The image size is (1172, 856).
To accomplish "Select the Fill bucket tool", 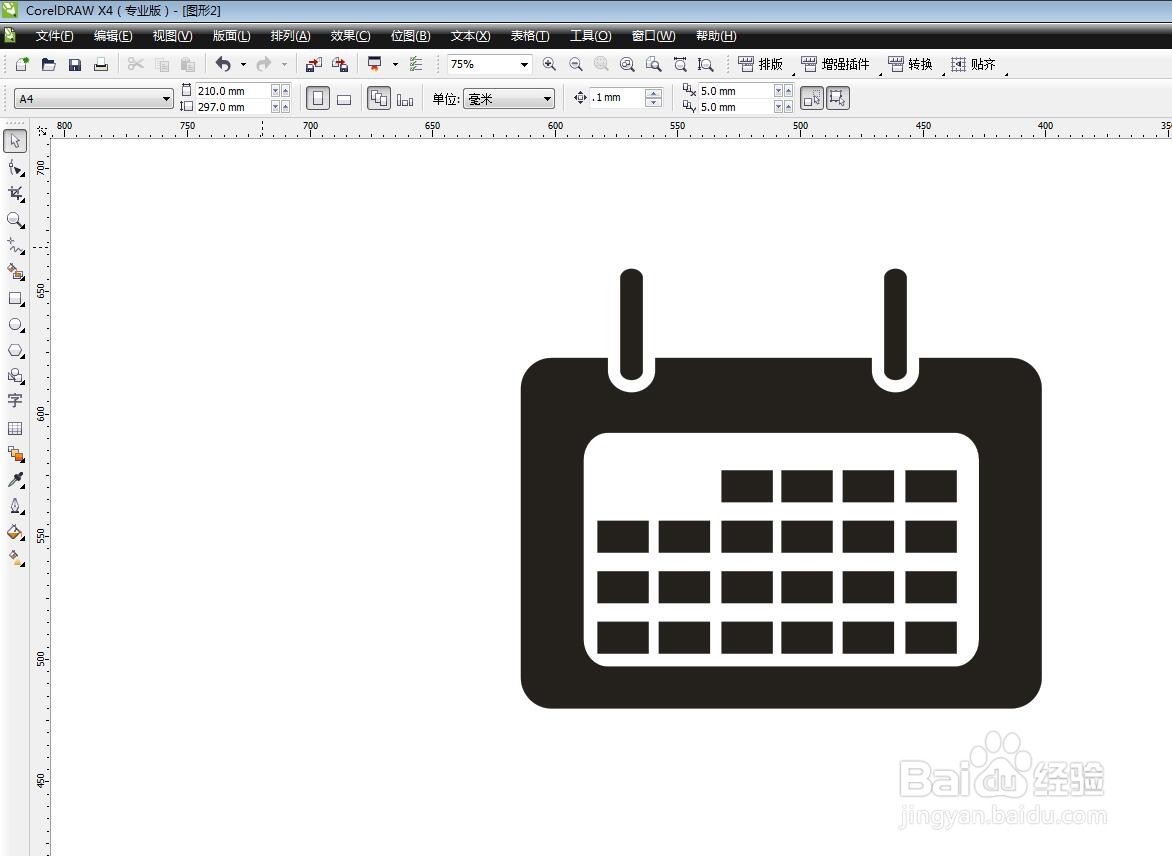I will pyautogui.click(x=15, y=532).
